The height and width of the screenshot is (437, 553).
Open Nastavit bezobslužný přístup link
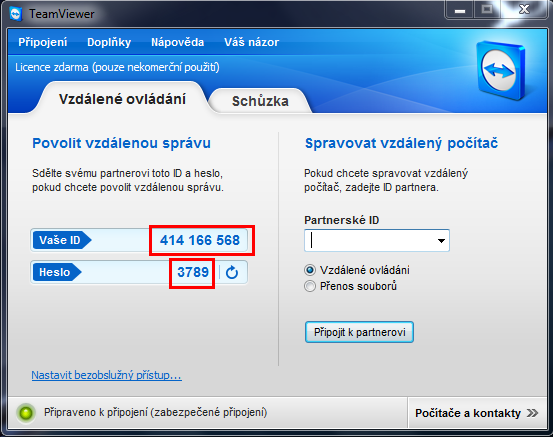point(107,375)
